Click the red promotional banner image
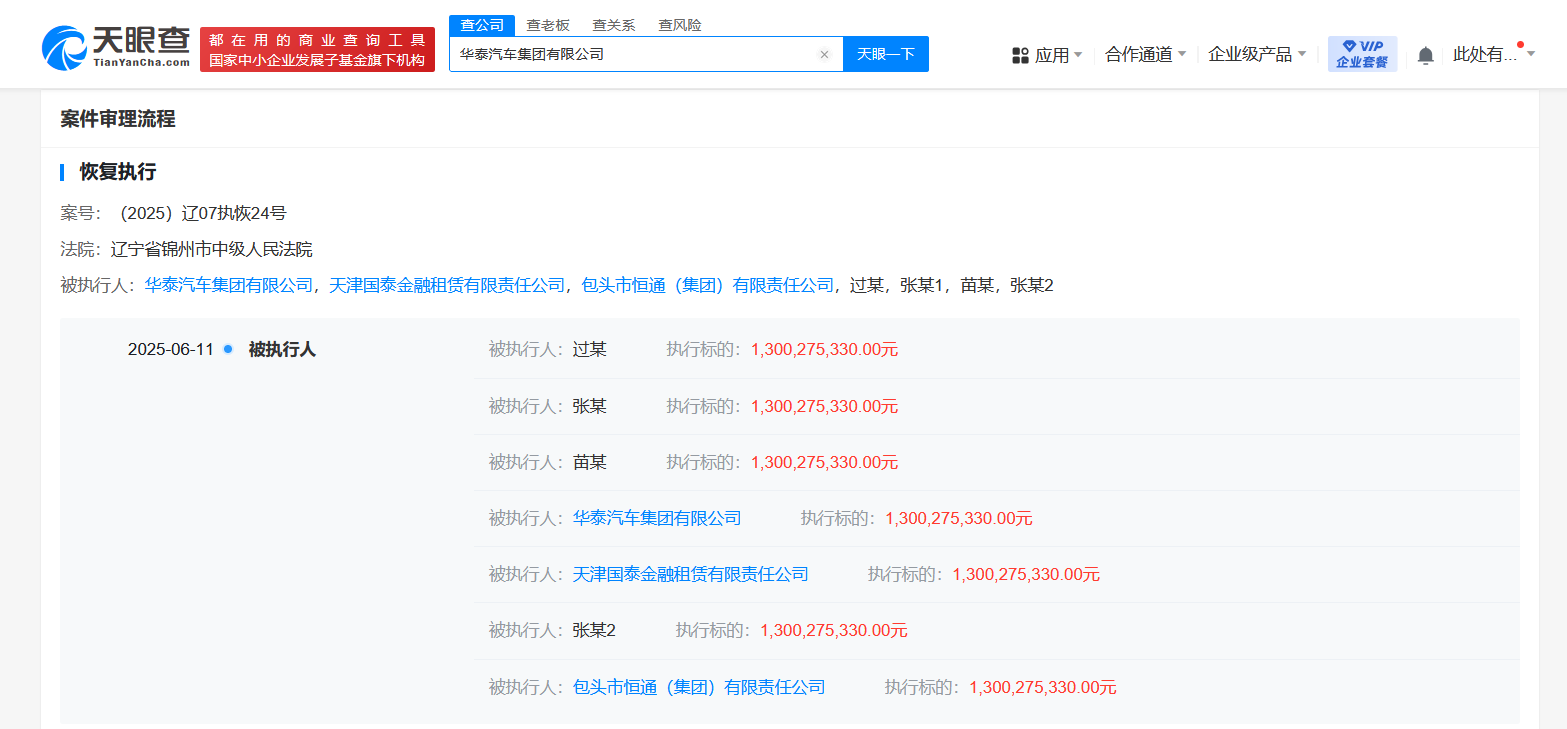 coord(317,50)
